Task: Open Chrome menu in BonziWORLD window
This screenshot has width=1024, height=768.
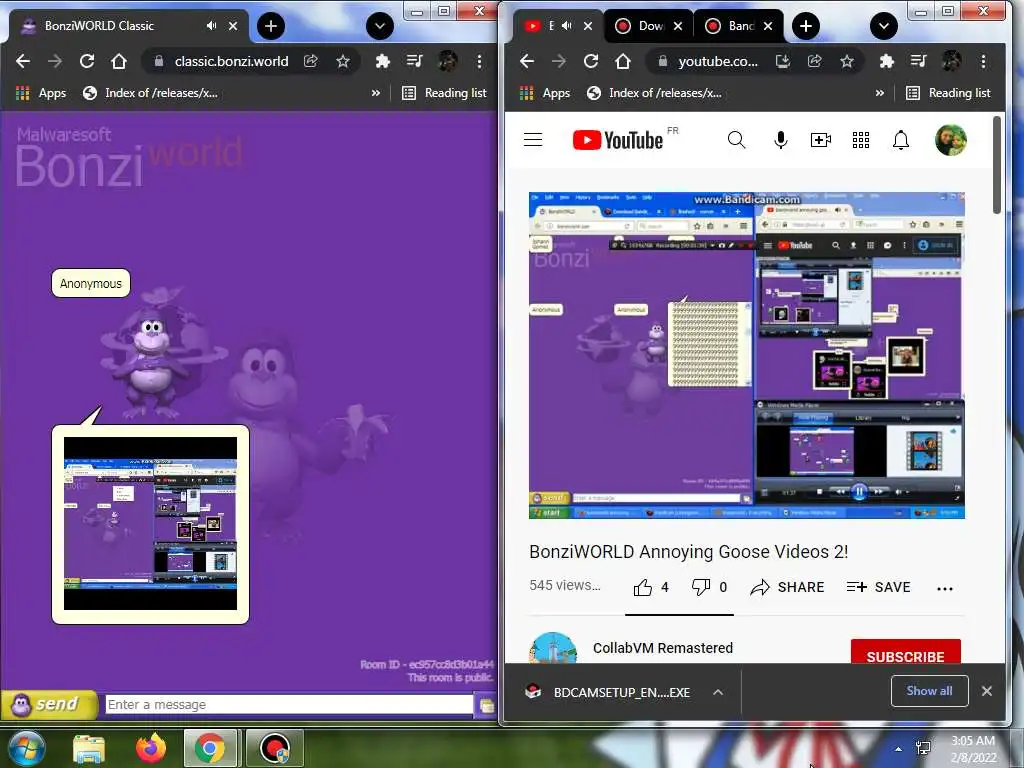Action: [479, 61]
